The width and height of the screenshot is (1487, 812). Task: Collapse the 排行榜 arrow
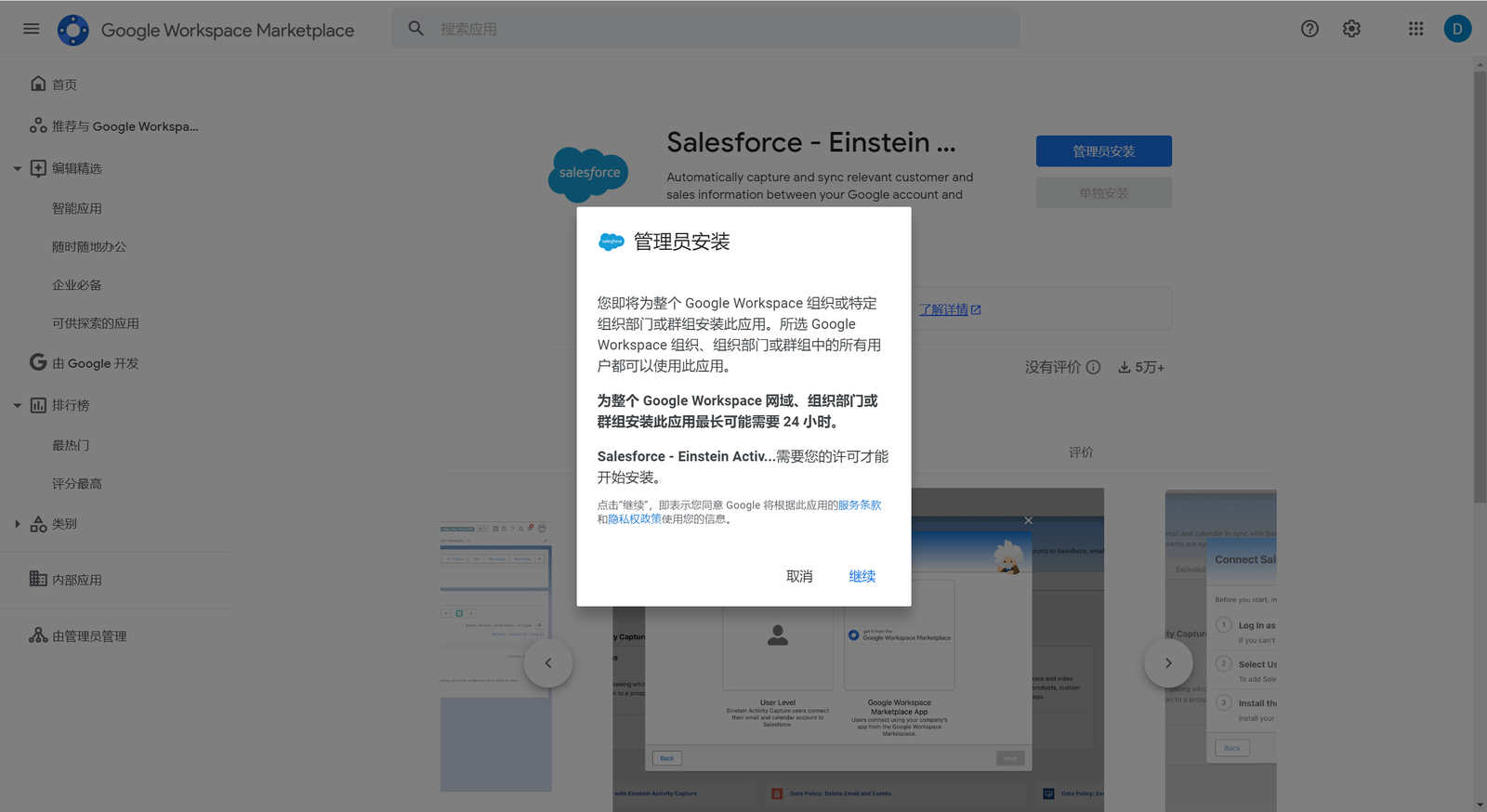pos(17,405)
